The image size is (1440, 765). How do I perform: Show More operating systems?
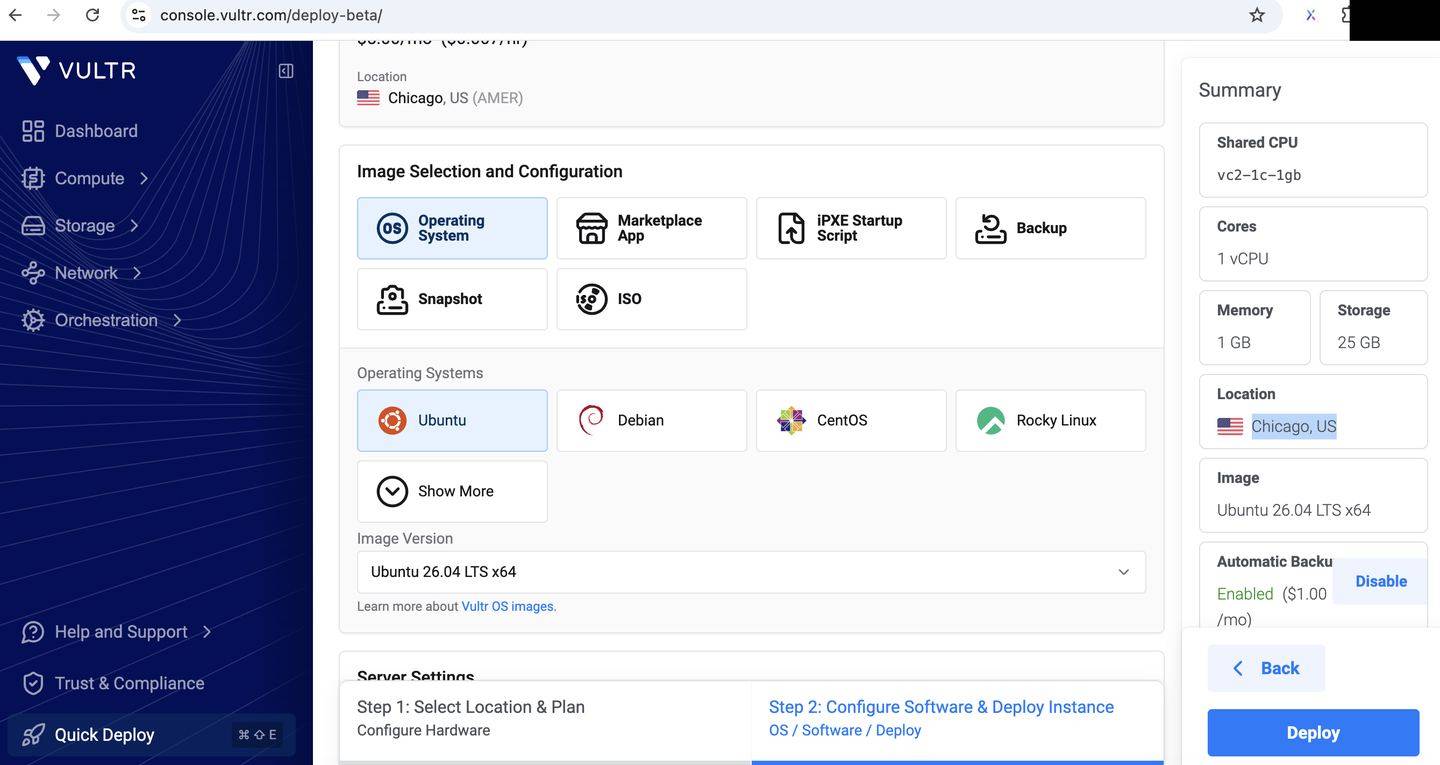click(452, 492)
